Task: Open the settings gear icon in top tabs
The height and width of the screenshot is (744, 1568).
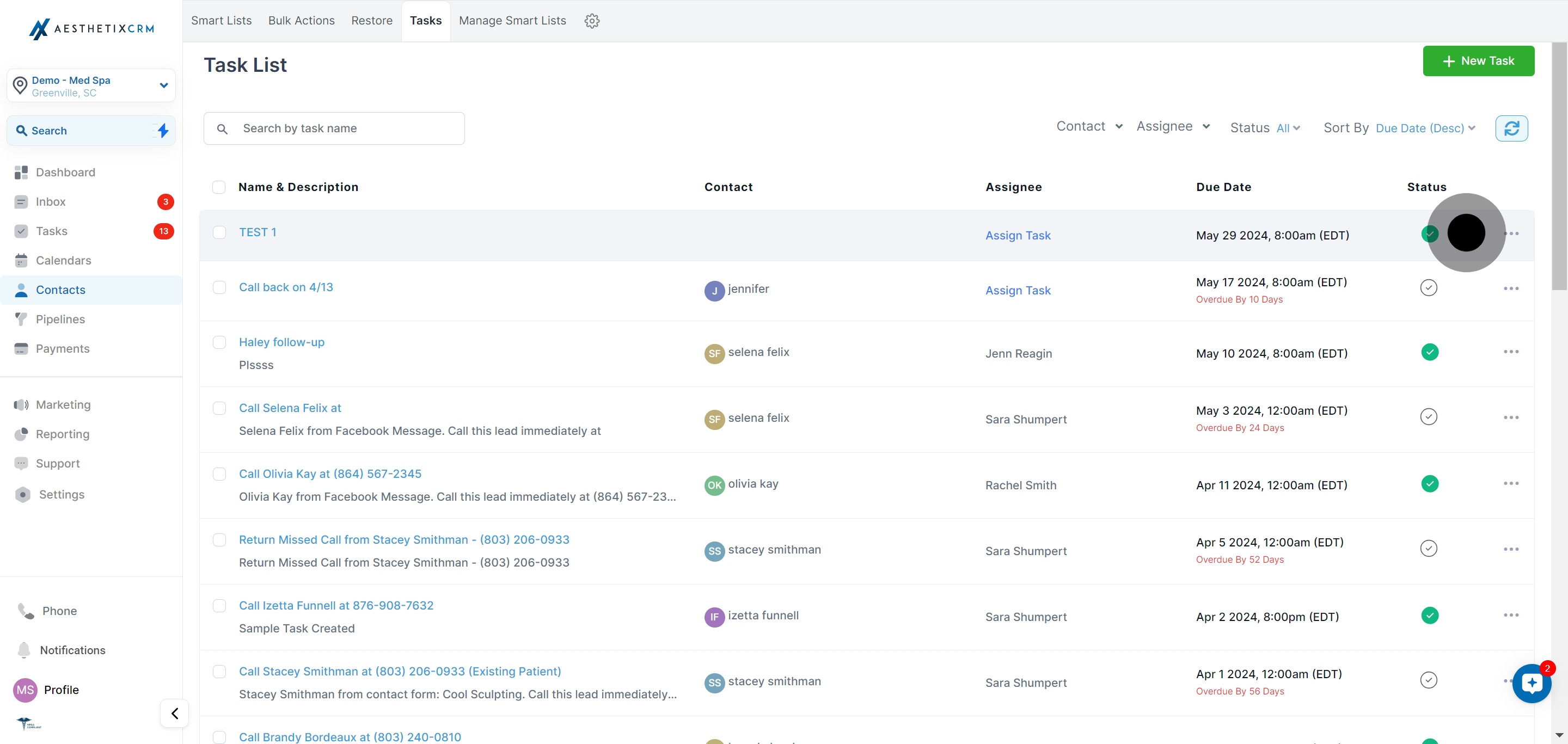Action: [592, 21]
